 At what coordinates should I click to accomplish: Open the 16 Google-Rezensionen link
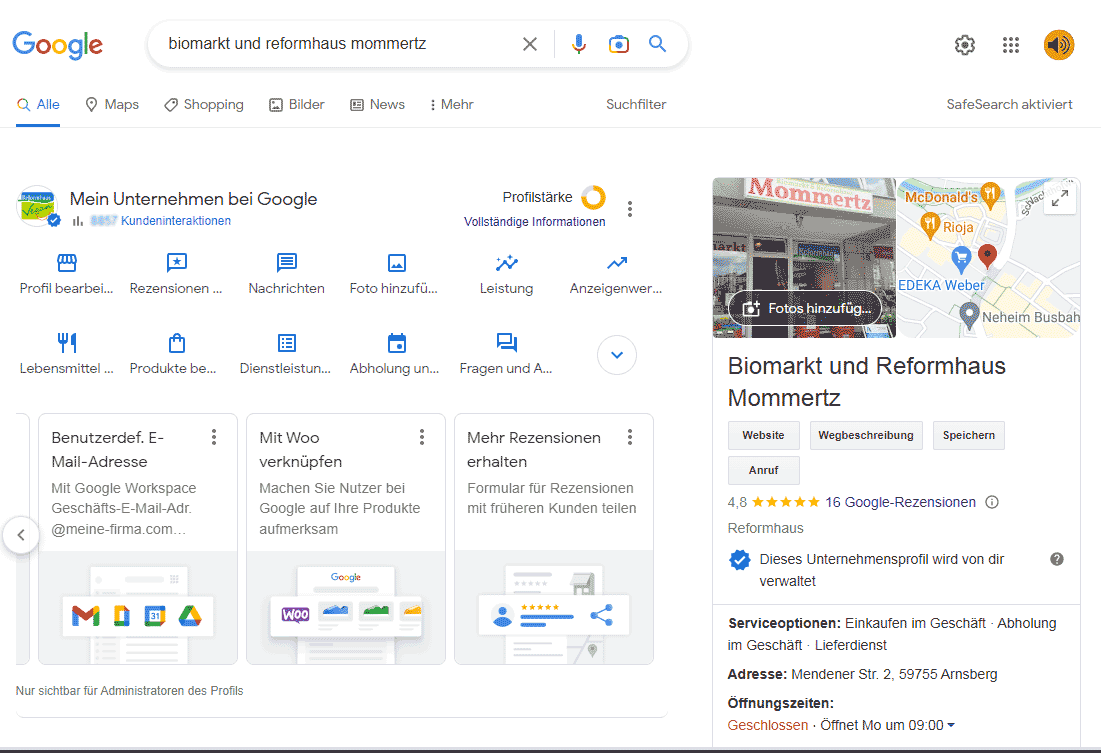click(x=900, y=502)
